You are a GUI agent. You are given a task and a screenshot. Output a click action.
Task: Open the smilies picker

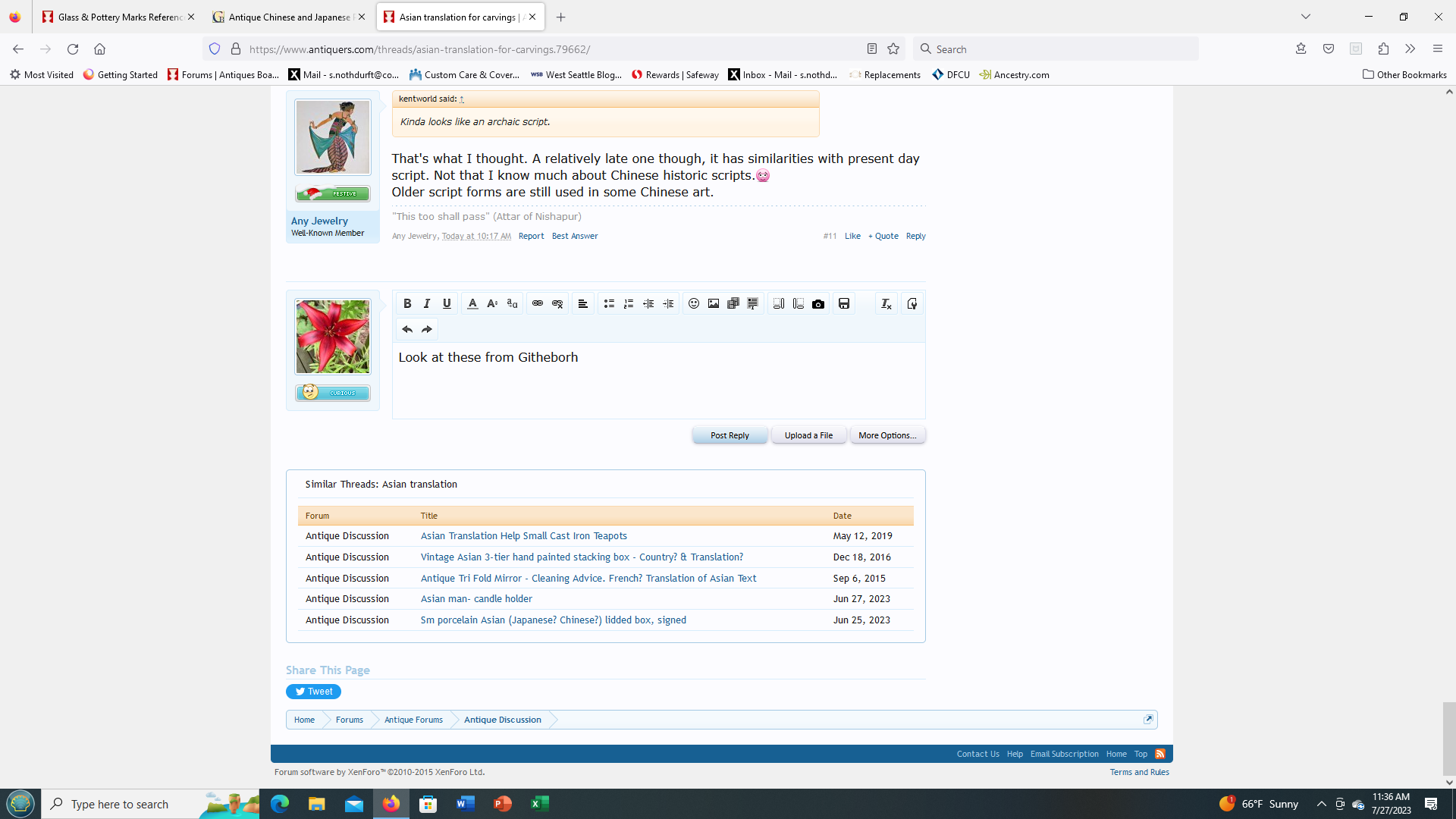(x=694, y=303)
